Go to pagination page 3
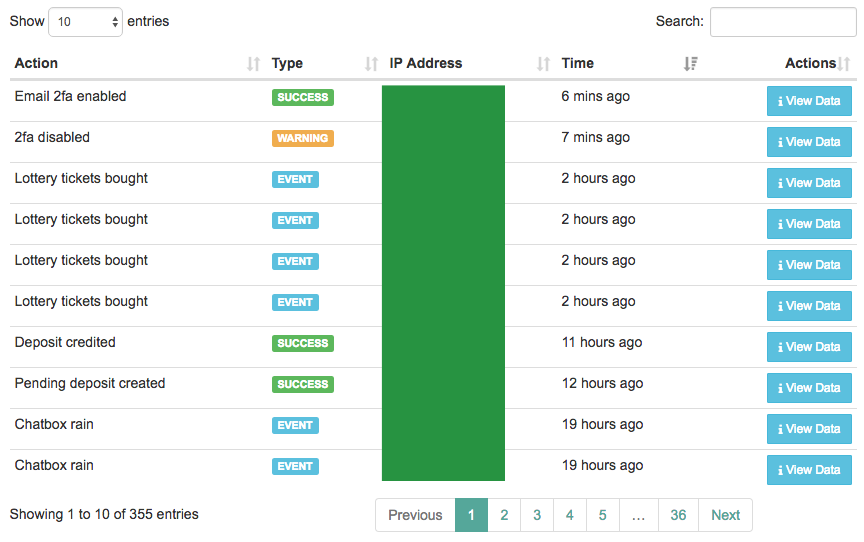Image resolution: width=864 pixels, height=542 pixels. [537, 515]
